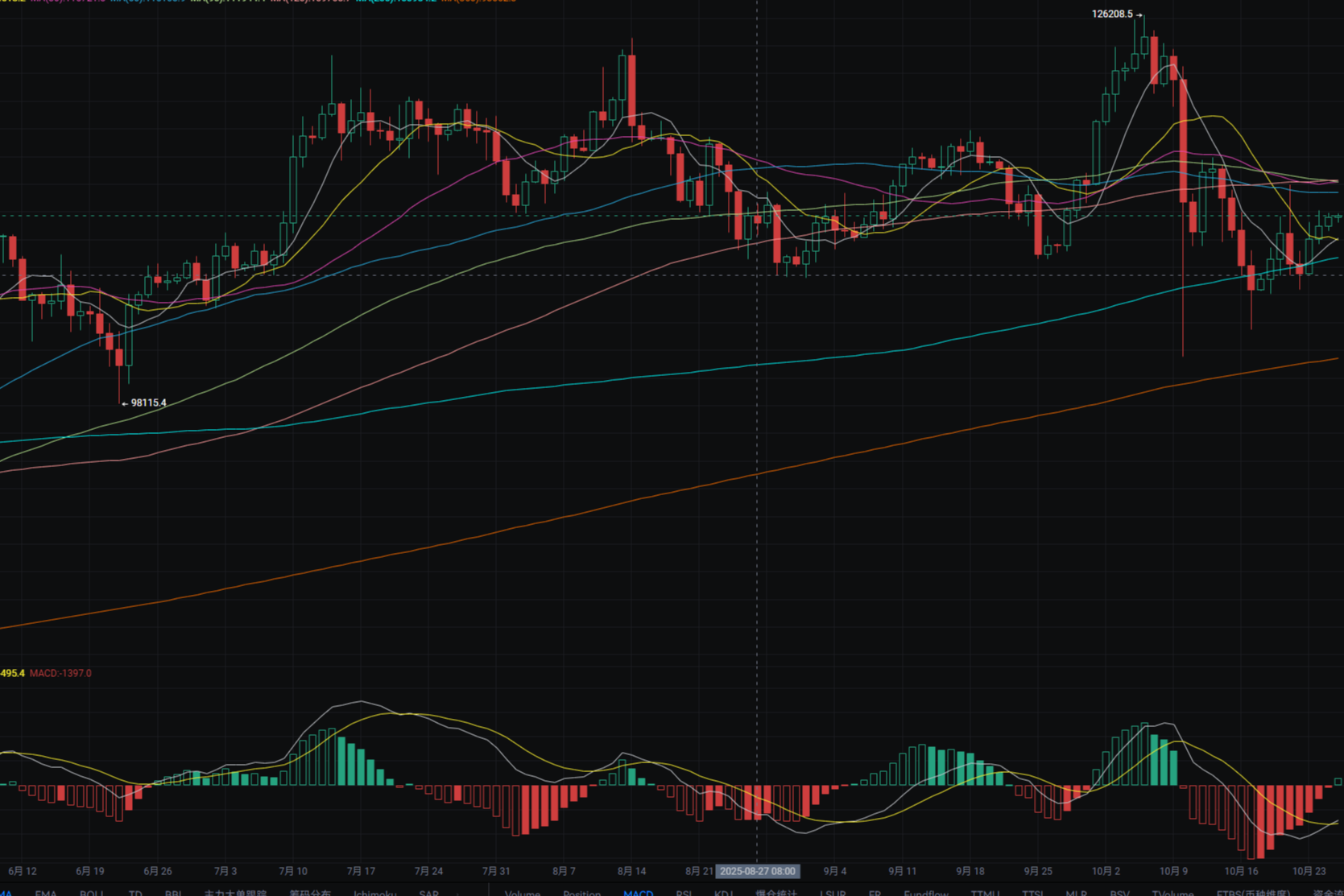This screenshot has height=896, width=1344.
Task: Click the 98115.4 low price label
Action: click(148, 403)
